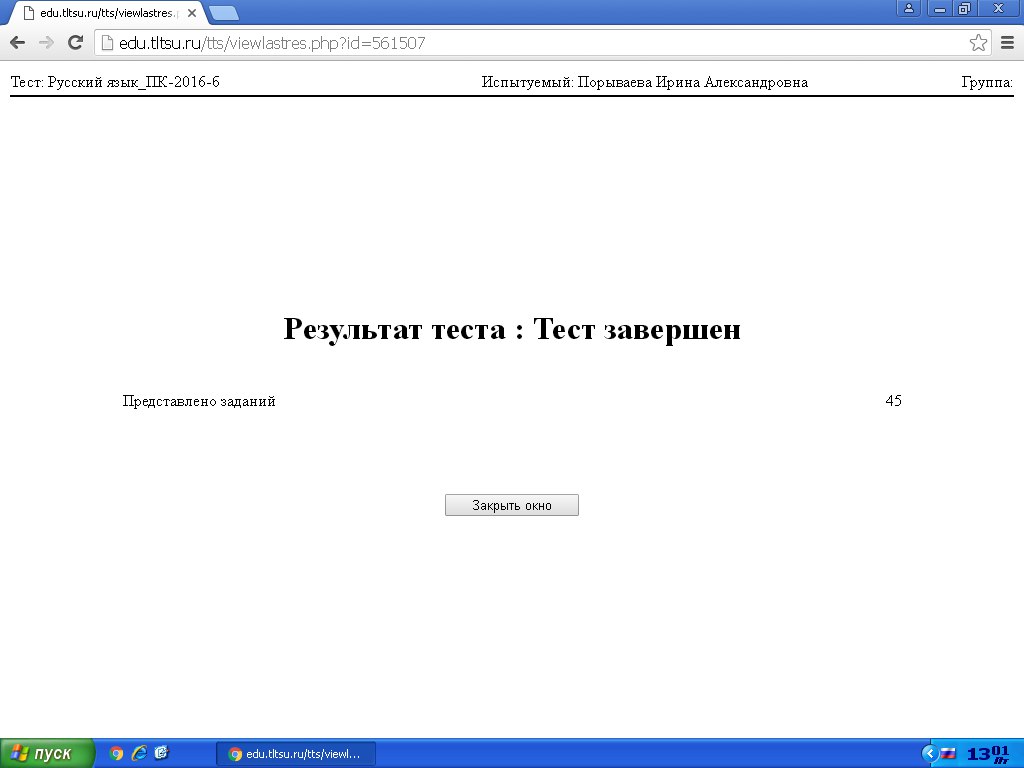
Task: Click the browser Forward arrow
Action: (x=46, y=43)
